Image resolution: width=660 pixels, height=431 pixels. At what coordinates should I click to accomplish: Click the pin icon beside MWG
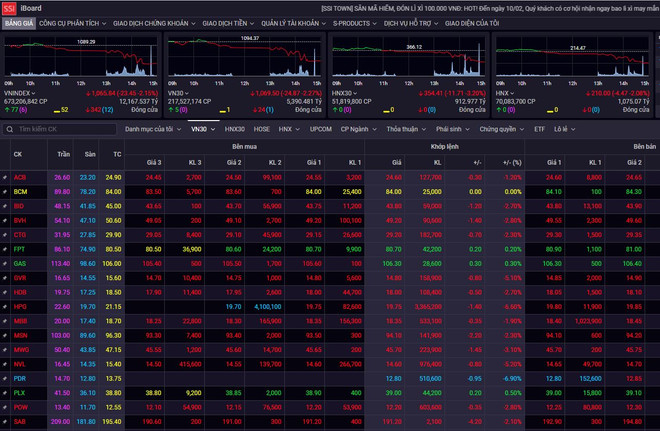coord(6,350)
